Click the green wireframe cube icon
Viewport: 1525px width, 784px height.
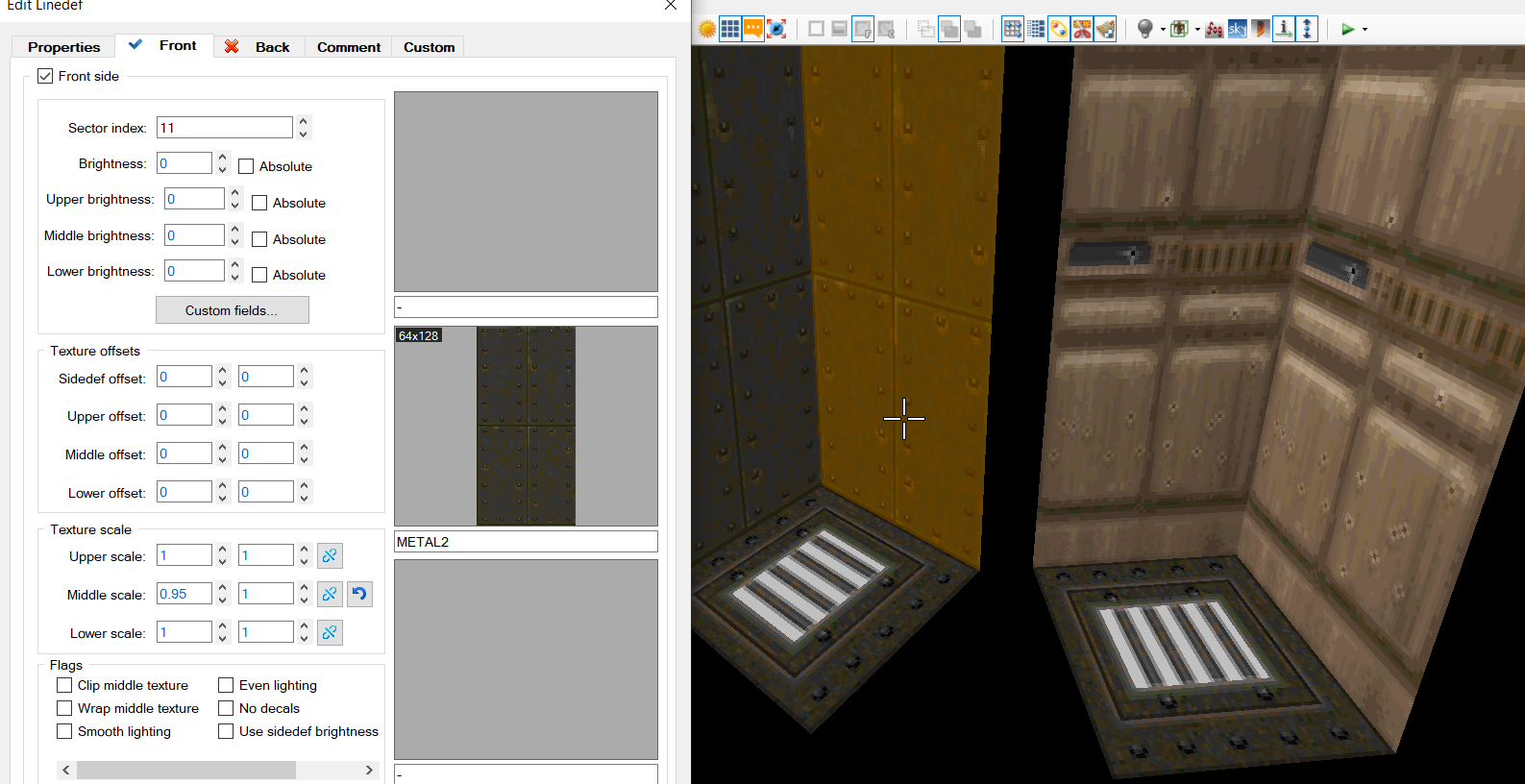pos(1179,29)
